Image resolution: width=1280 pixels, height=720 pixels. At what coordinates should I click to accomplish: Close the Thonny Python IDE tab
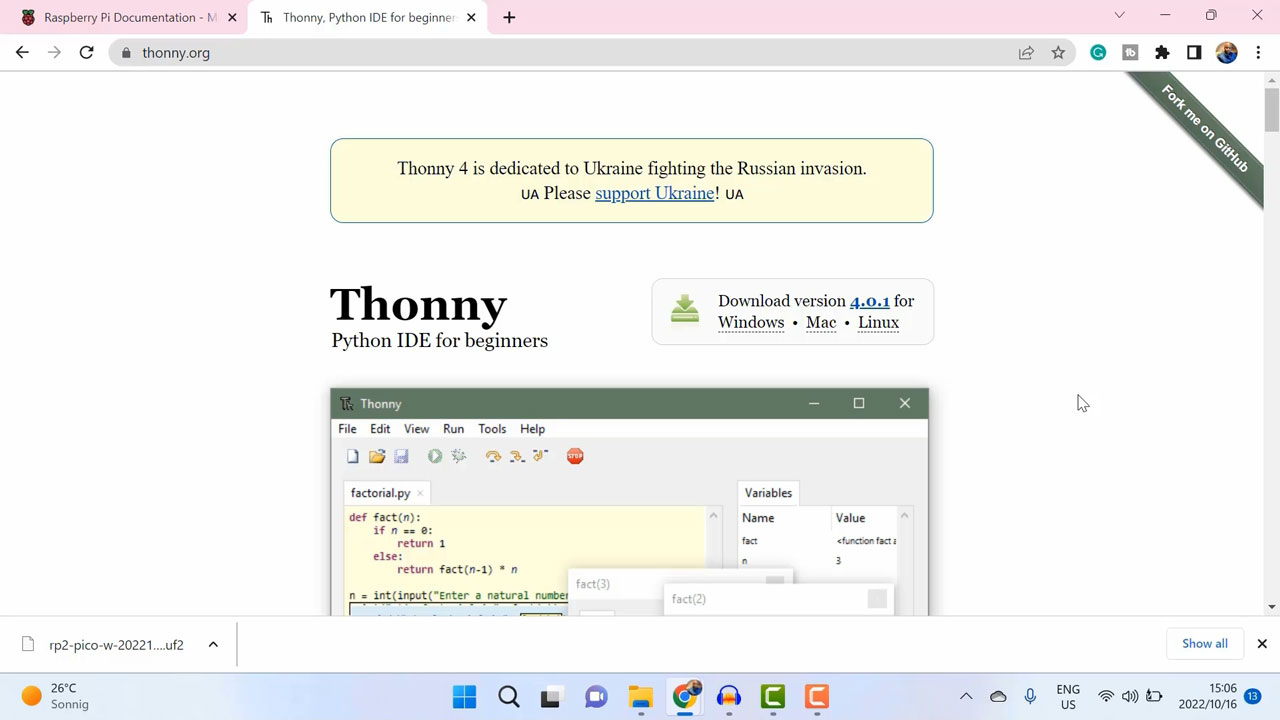[470, 17]
